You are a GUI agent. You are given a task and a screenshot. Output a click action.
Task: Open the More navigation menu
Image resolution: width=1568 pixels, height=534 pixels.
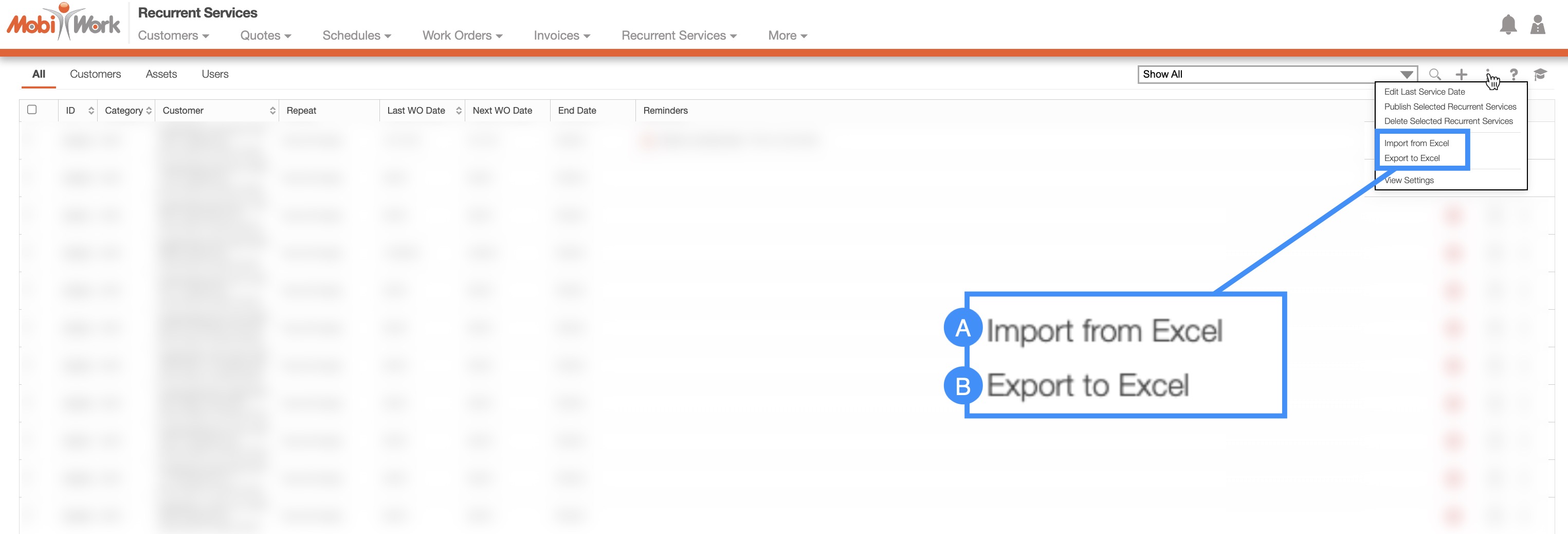point(787,36)
